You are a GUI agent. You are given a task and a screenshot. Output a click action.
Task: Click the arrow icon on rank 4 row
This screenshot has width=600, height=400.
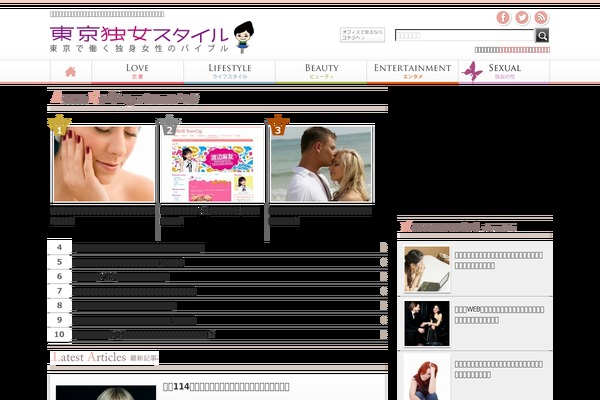(x=384, y=247)
